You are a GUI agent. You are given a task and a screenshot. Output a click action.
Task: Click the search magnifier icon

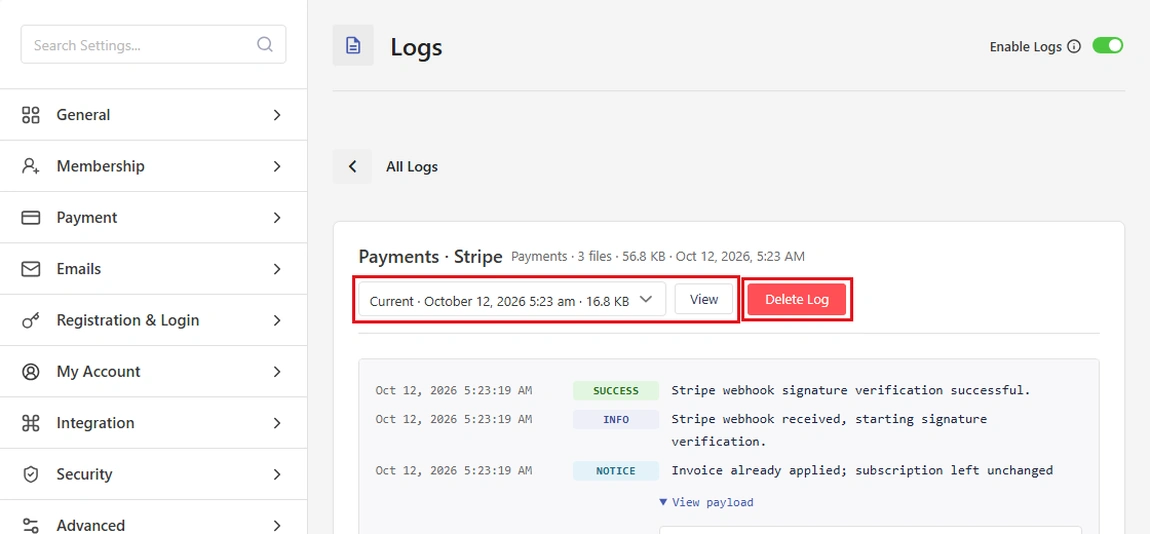[x=265, y=45]
